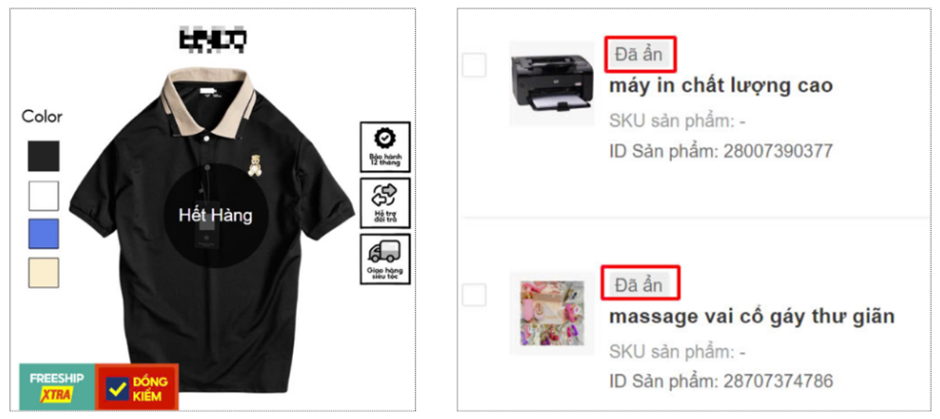Click the Đã ẩn tag on printer
The width and height of the screenshot is (940, 419).
(640, 55)
